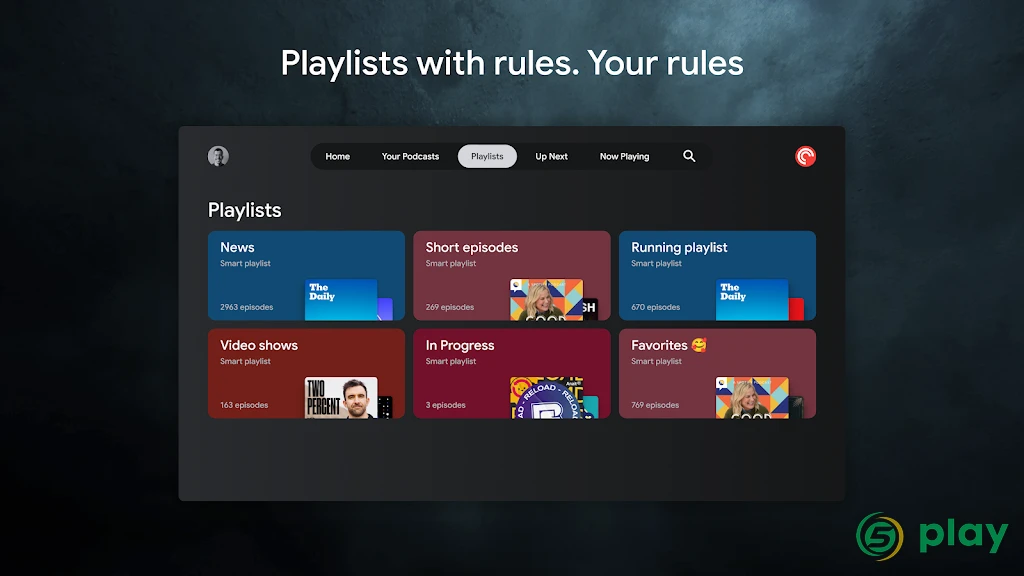Open the Running playlist card
Viewport: 1024px width, 576px height.
tap(717, 276)
